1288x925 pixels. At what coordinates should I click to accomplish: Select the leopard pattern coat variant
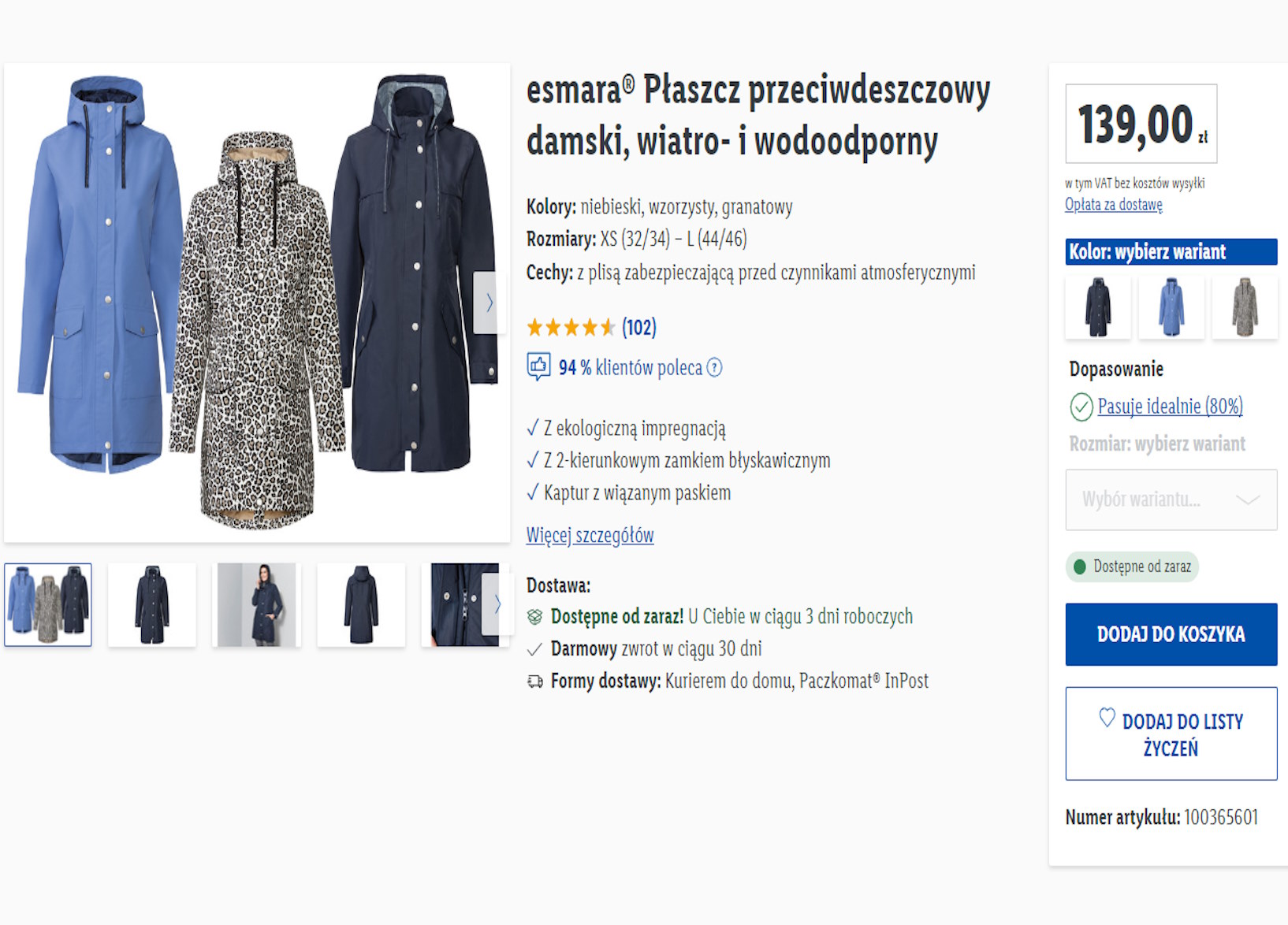click(1245, 307)
